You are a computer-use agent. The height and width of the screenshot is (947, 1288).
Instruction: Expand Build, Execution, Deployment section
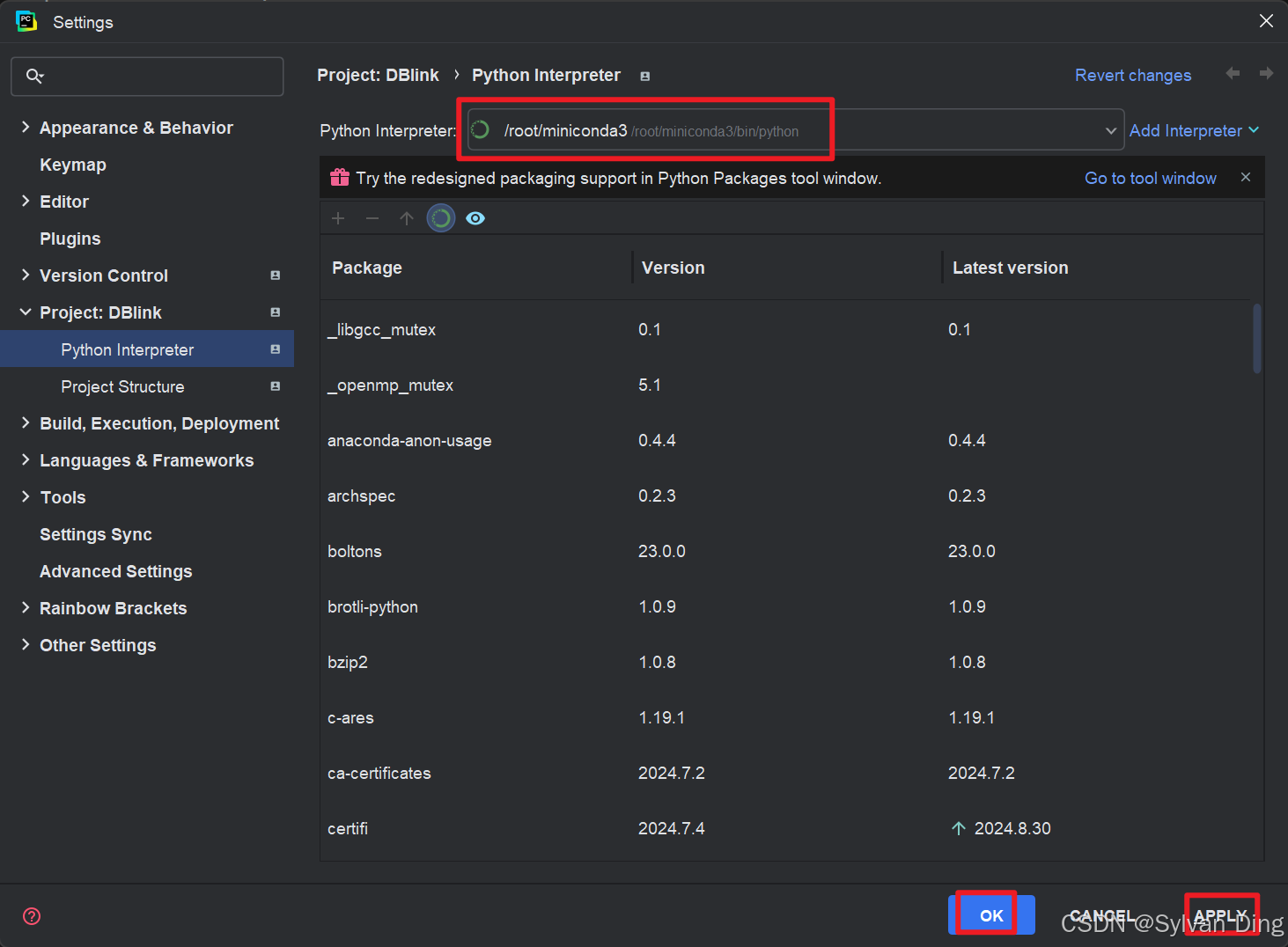pos(26,422)
